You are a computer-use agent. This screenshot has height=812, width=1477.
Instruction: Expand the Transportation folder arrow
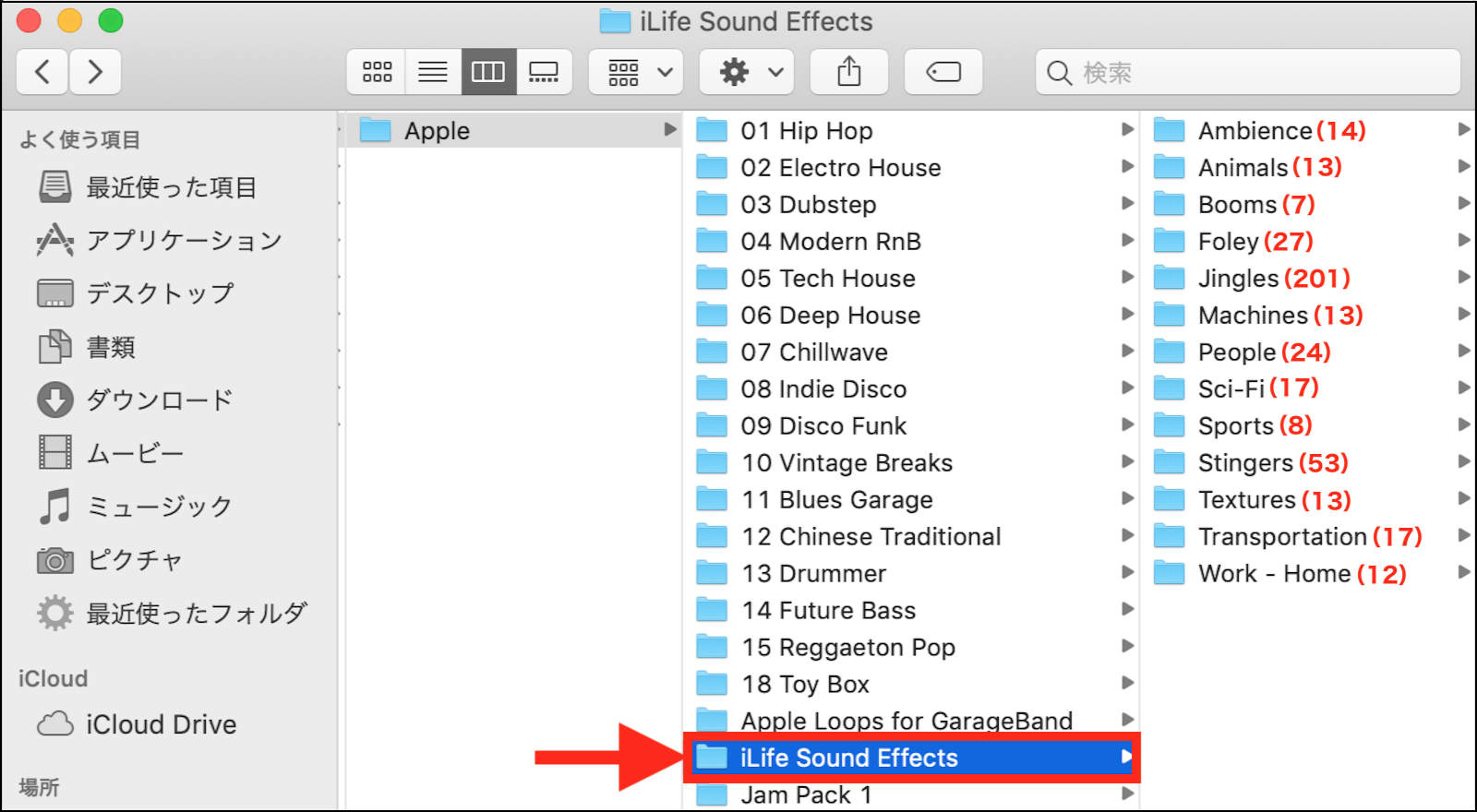(1463, 535)
